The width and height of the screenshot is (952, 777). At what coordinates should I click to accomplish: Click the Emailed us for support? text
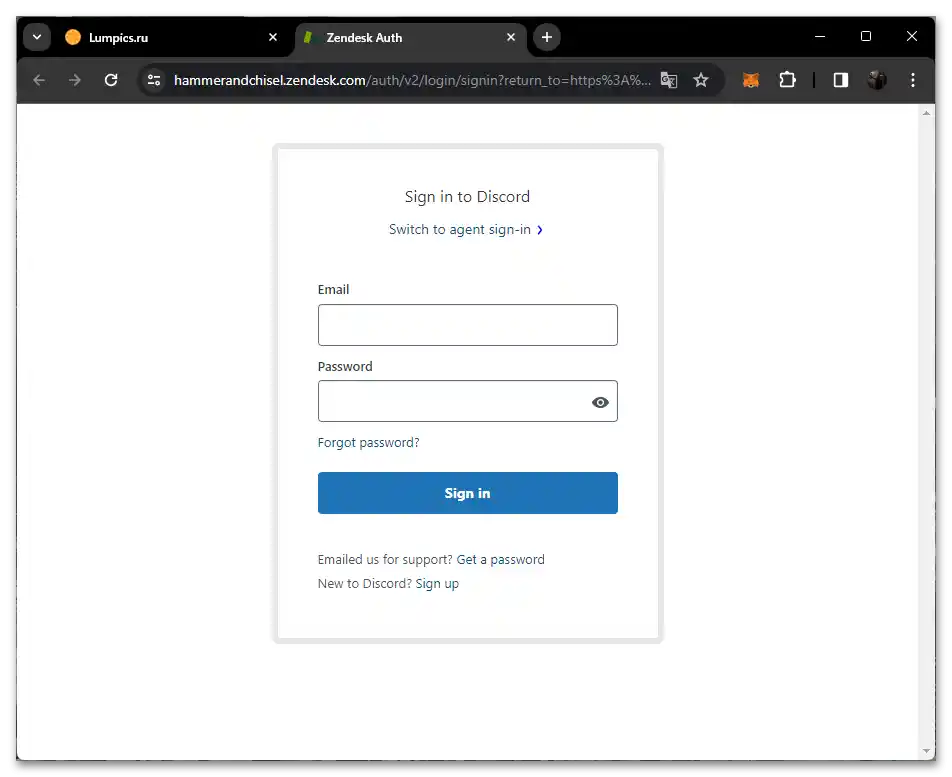tap(385, 560)
